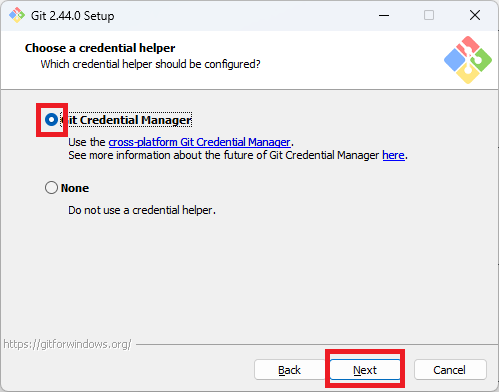Click the large Git logo in the header
This screenshot has height=392, width=499.
(x=468, y=60)
